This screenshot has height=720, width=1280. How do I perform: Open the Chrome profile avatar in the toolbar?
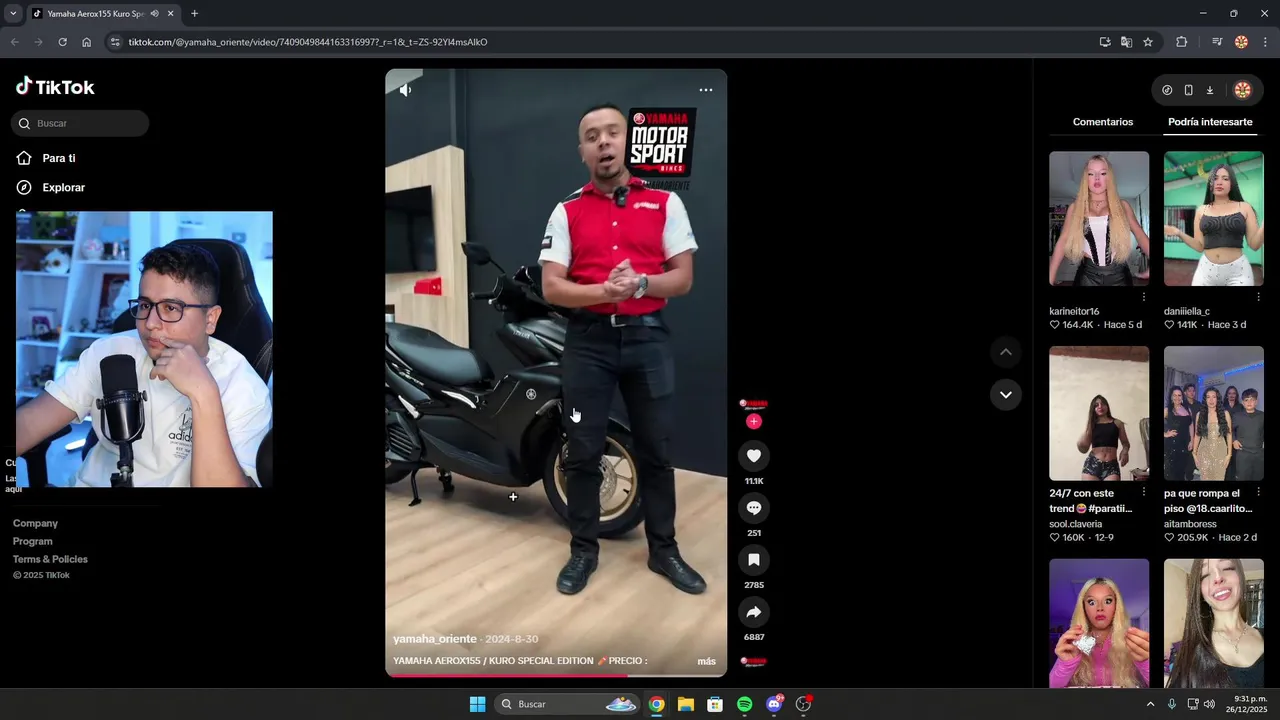1241,42
